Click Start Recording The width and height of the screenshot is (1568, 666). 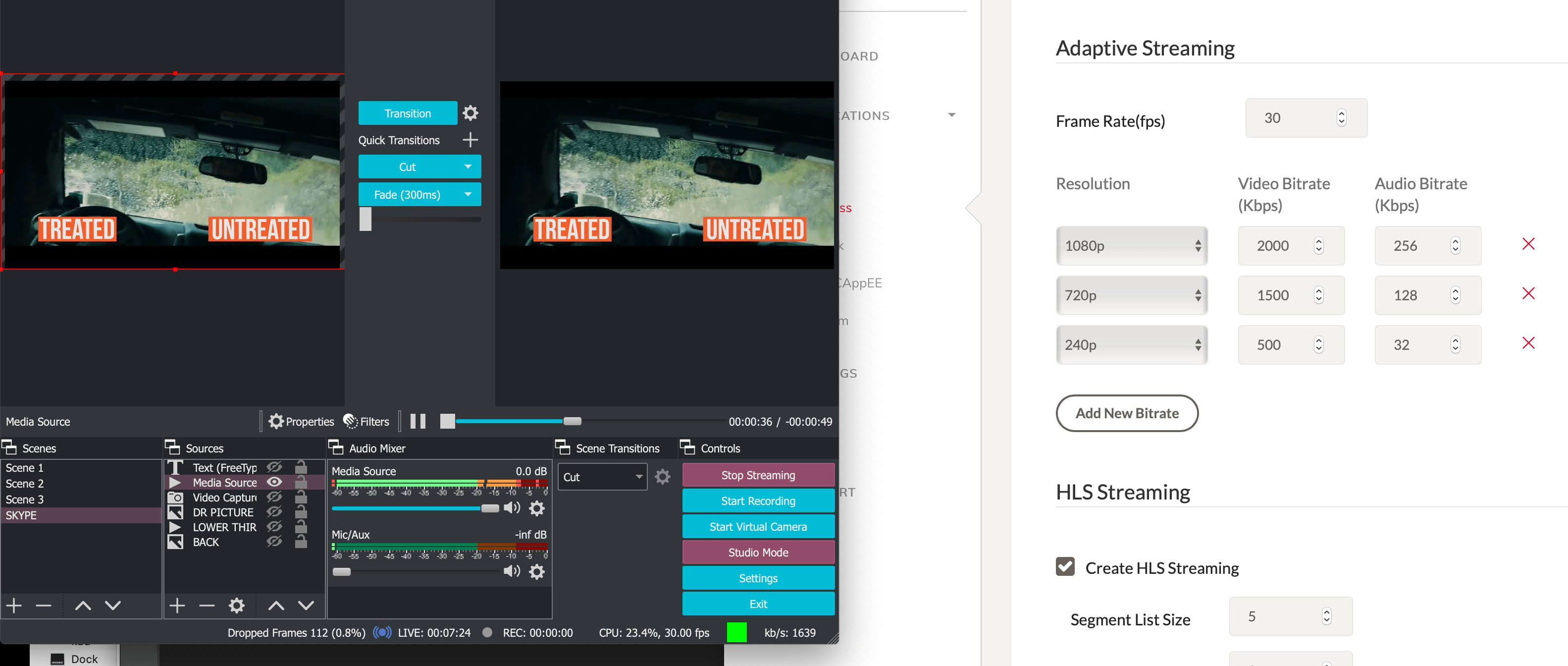point(758,501)
